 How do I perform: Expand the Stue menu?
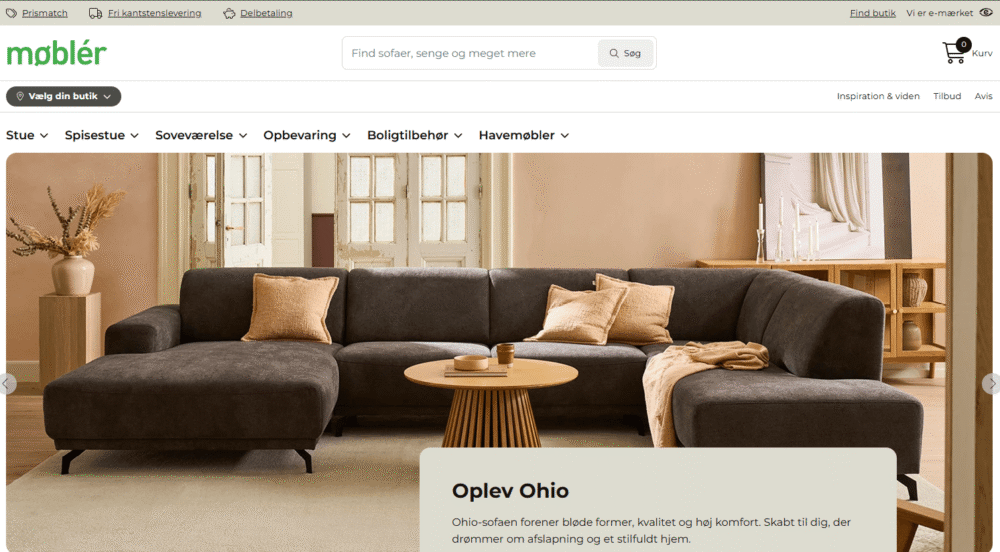[27, 135]
